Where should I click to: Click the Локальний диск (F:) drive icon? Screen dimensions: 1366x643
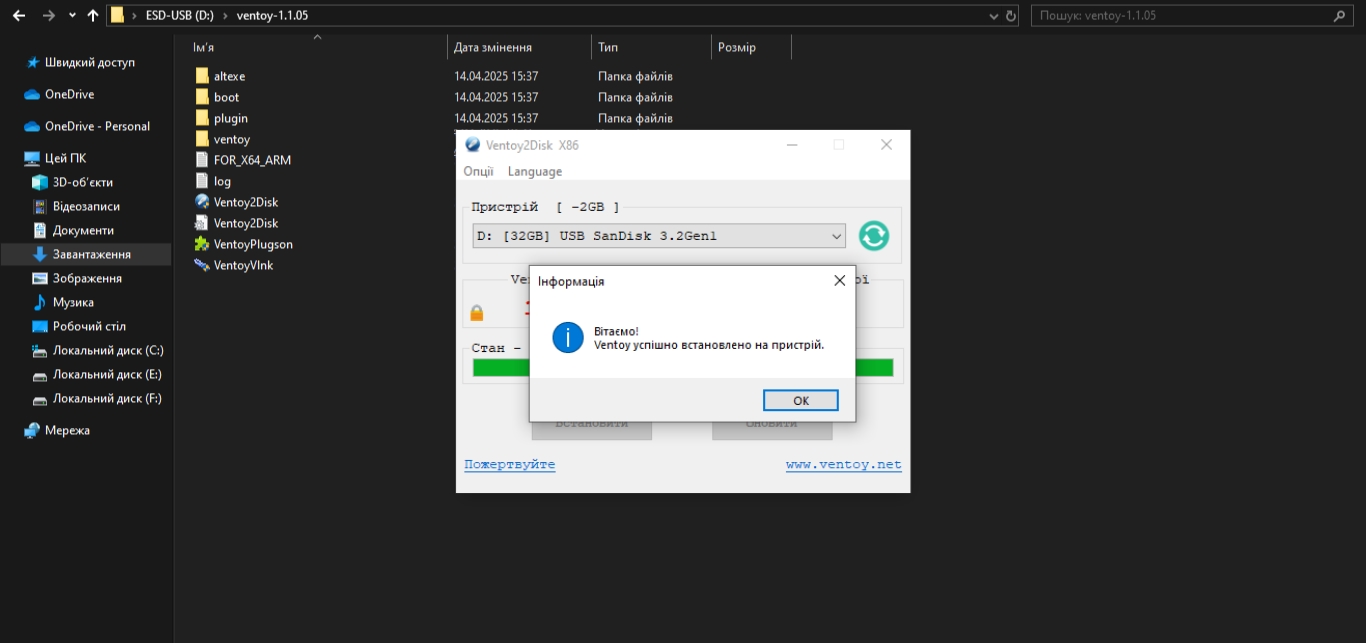(40, 398)
